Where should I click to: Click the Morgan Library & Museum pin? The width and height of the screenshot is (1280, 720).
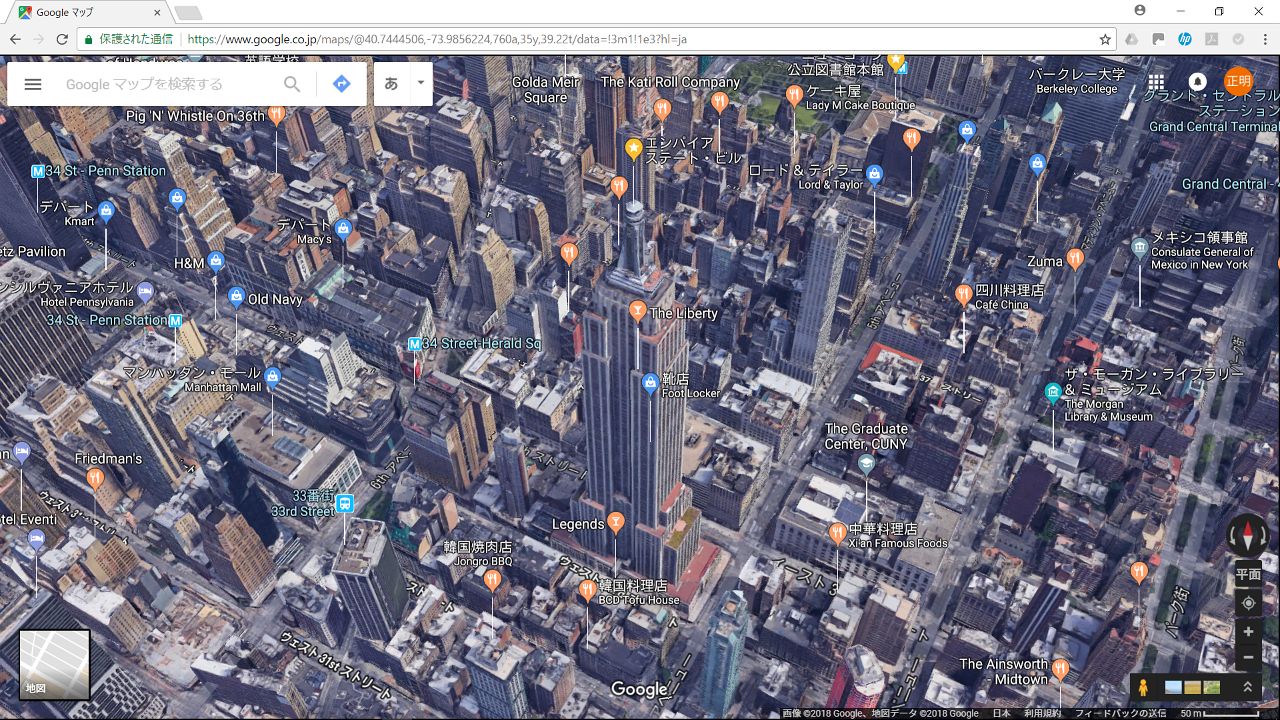click(x=1052, y=393)
